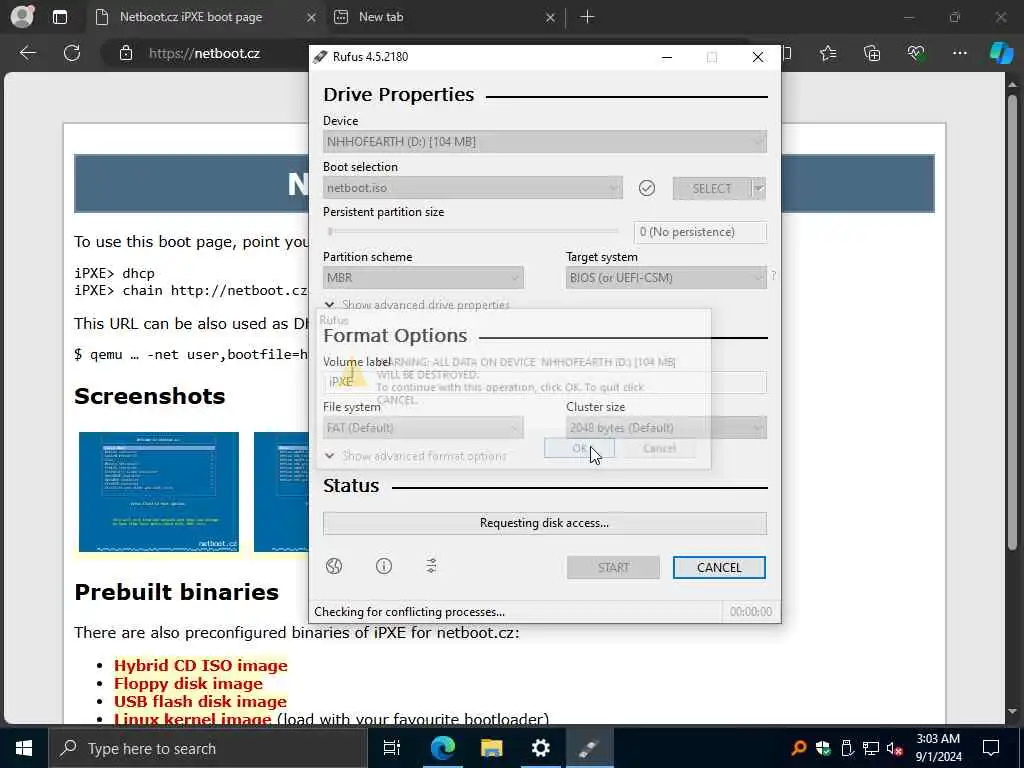Open Linux kernel image link
The width and height of the screenshot is (1024, 768).
coord(192,719)
